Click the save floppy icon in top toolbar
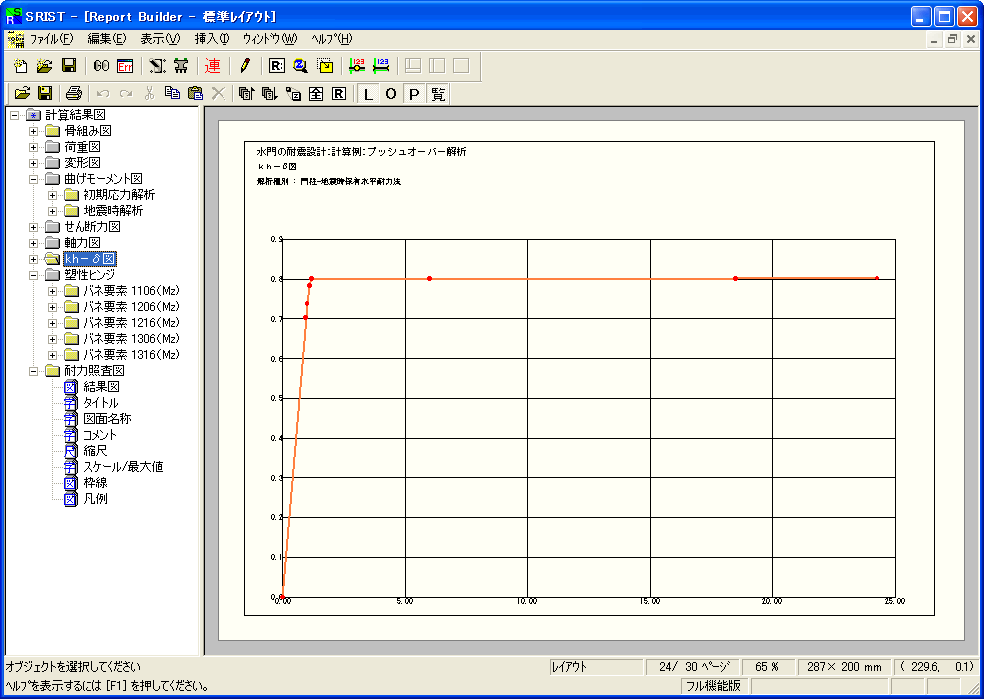The height and width of the screenshot is (699, 984). pyautogui.click(x=69, y=66)
